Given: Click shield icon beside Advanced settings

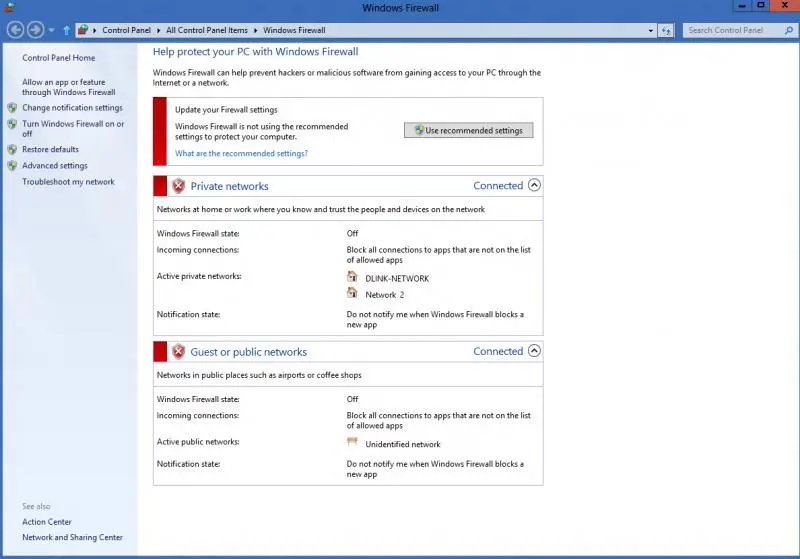Looking at the screenshot, I should click(x=12, y=165).
